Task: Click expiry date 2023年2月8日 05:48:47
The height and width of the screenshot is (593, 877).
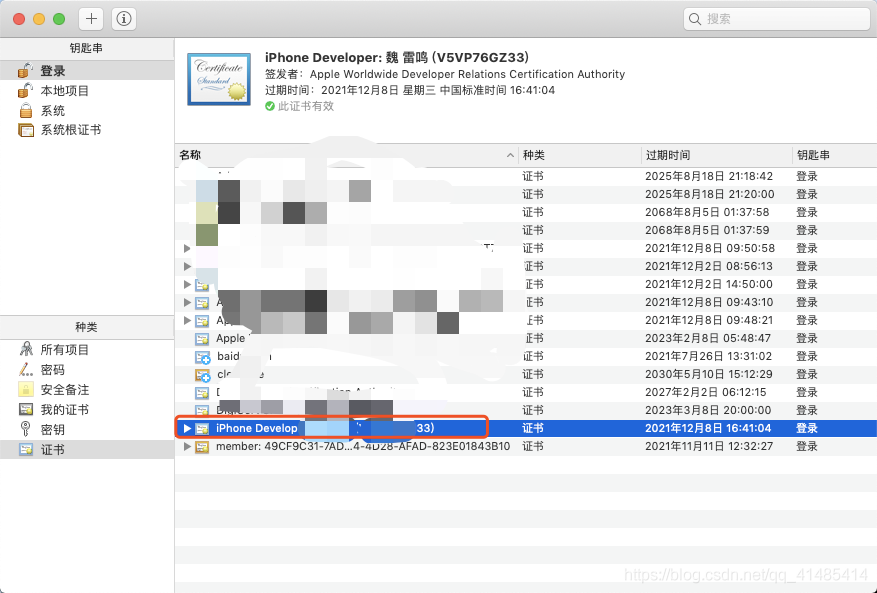Action: point(708,338)
